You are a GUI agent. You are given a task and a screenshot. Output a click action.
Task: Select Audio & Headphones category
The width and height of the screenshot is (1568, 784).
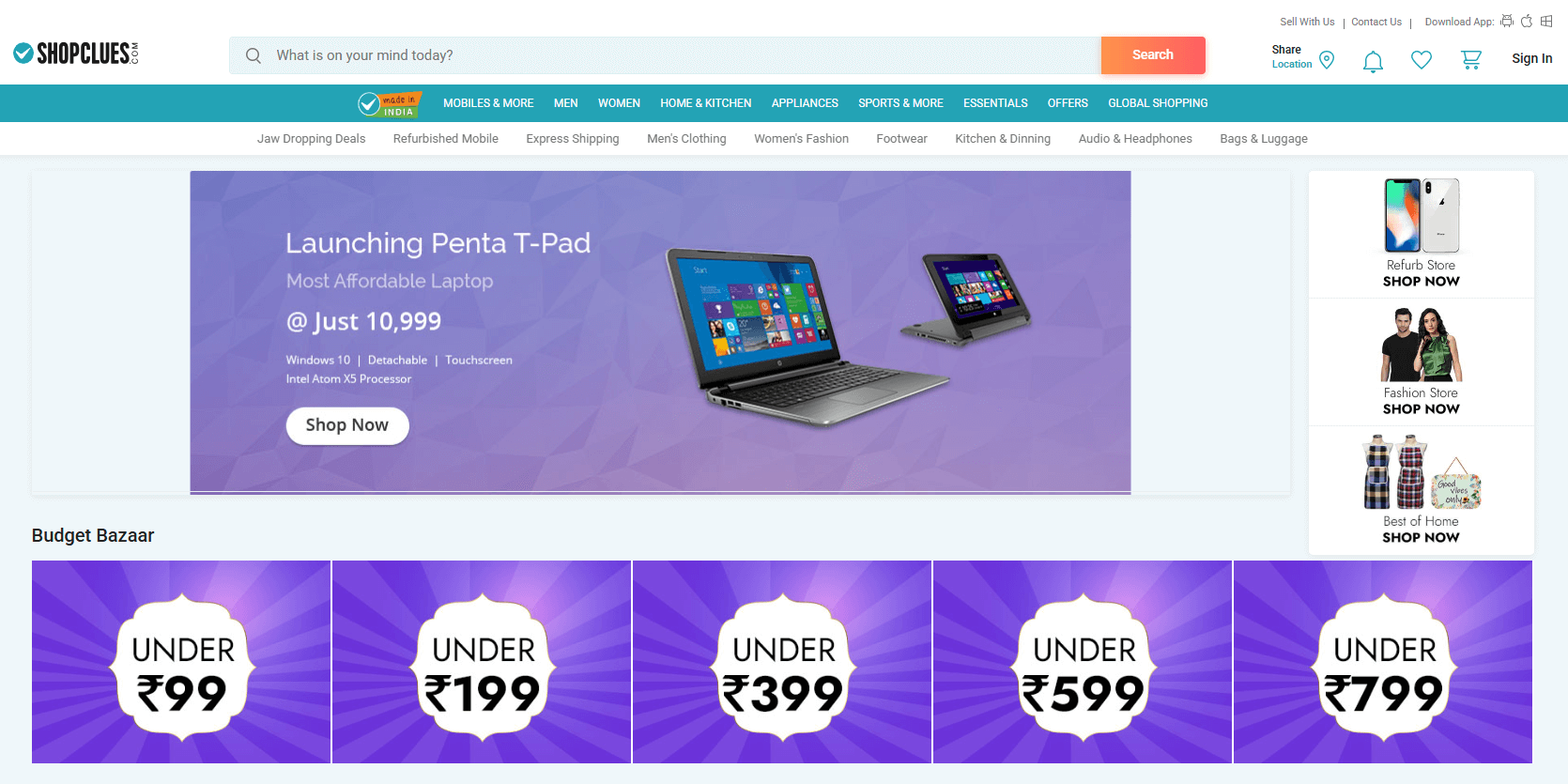(1135, 139)
